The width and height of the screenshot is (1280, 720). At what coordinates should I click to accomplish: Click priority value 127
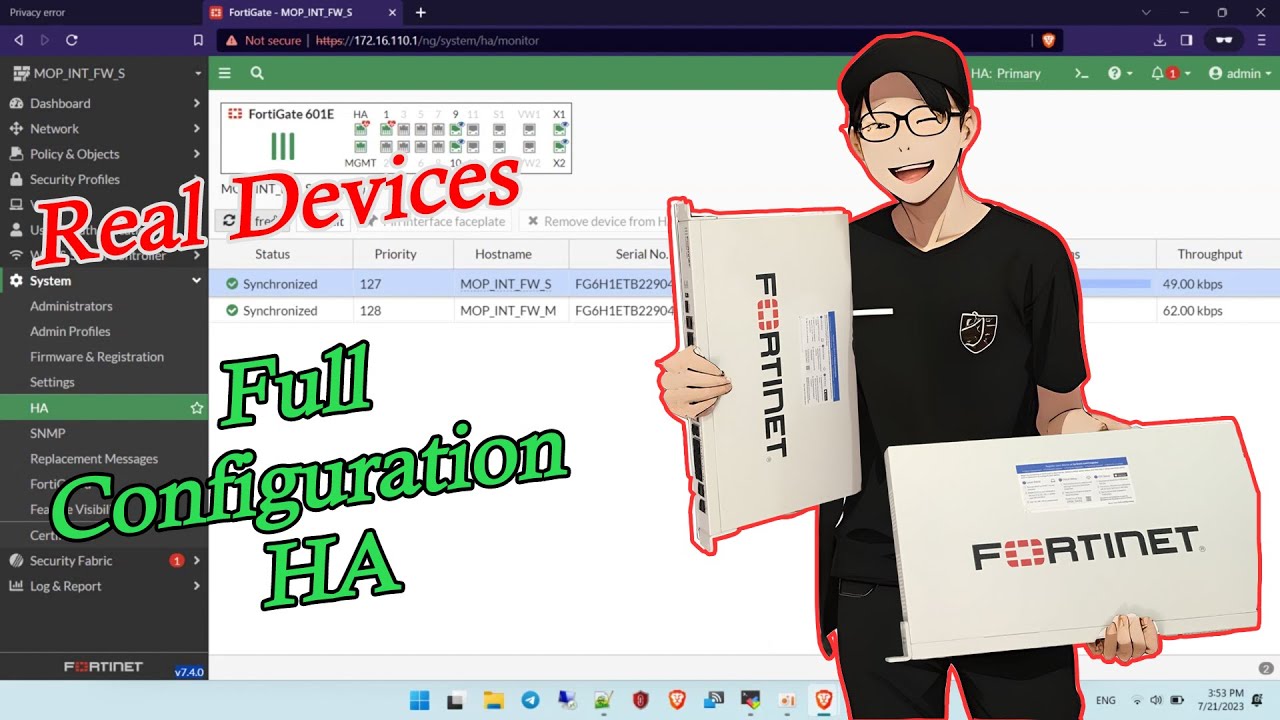tap(370, 284)
